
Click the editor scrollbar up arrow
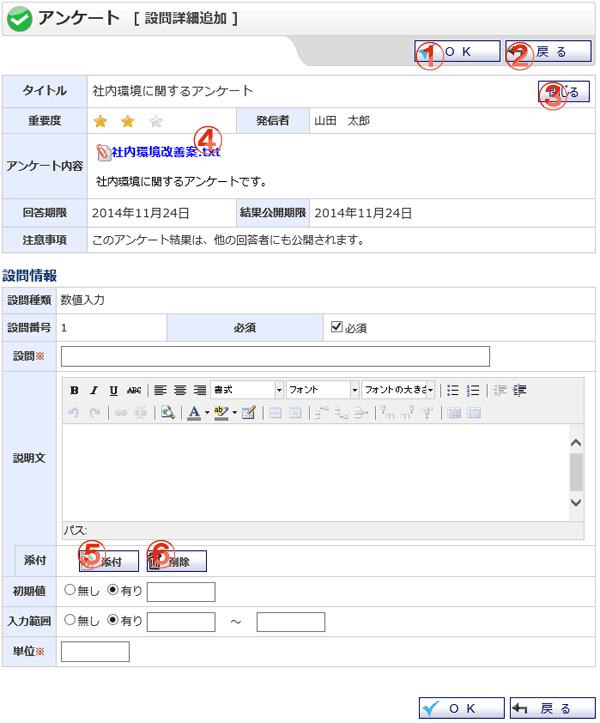click(576, 443)
